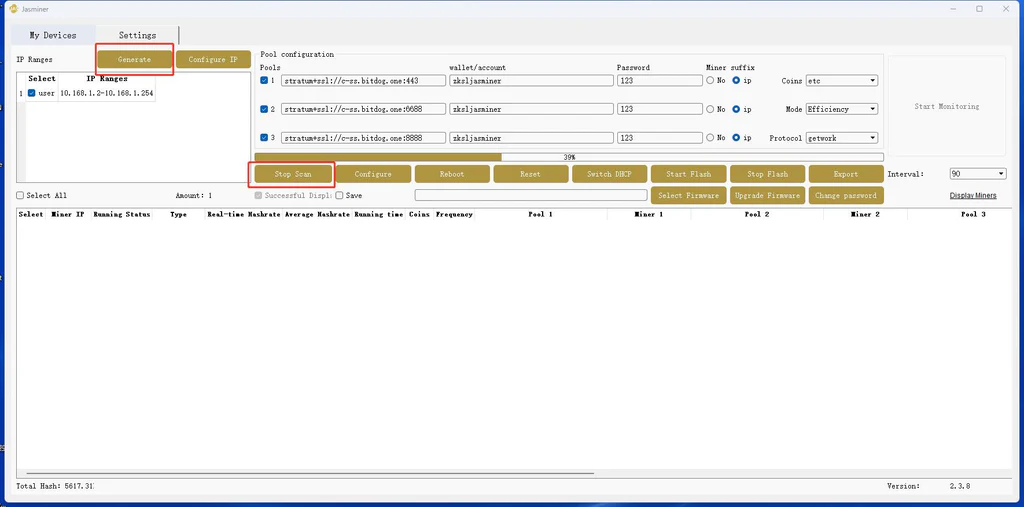1024x507 pixels.
Task: Click the scan progress bar at 39%
Action: 569,157
